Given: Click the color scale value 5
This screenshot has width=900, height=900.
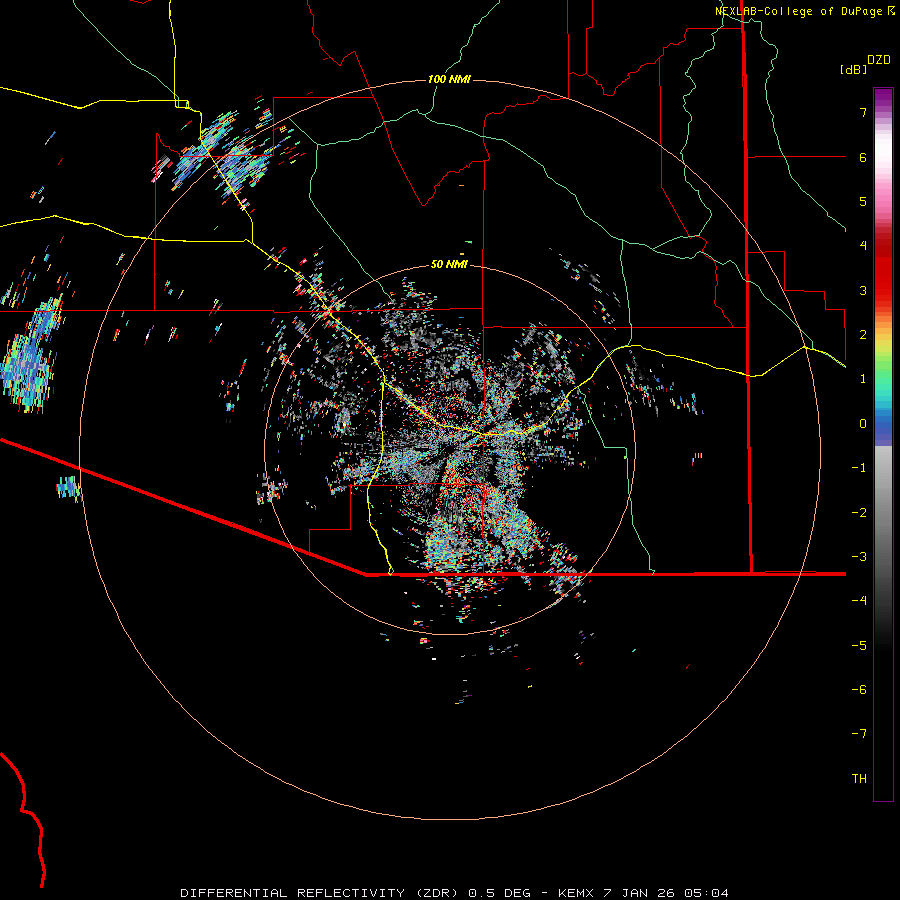Looking at the screenshot, I should [x=863, y=201].
